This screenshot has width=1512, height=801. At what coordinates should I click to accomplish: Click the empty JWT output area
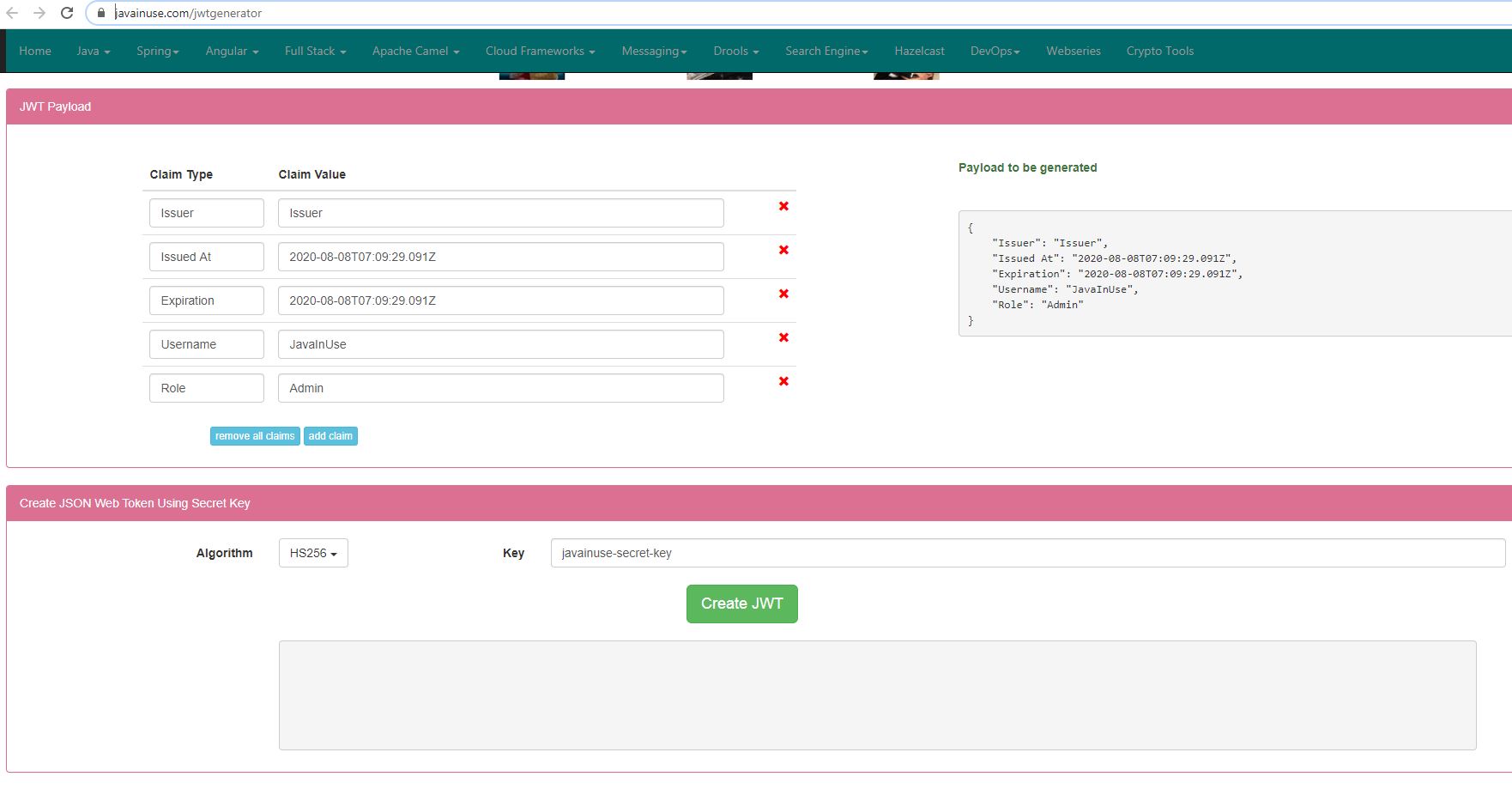[x=877, y=695]
